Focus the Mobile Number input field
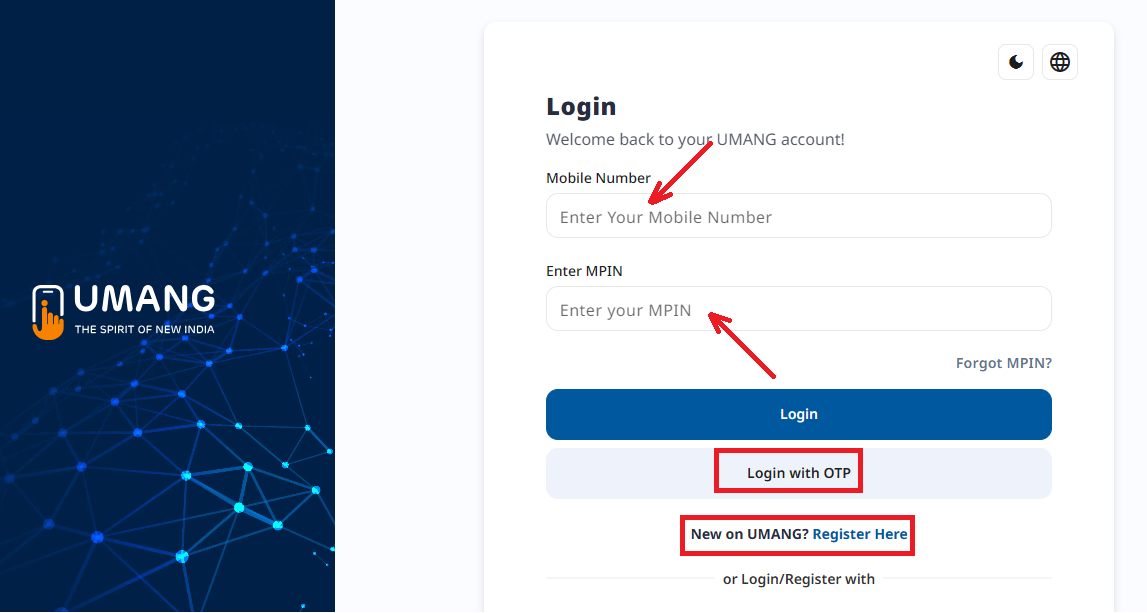Screen dimensions: 1147x613 click(x=798, y=215)
